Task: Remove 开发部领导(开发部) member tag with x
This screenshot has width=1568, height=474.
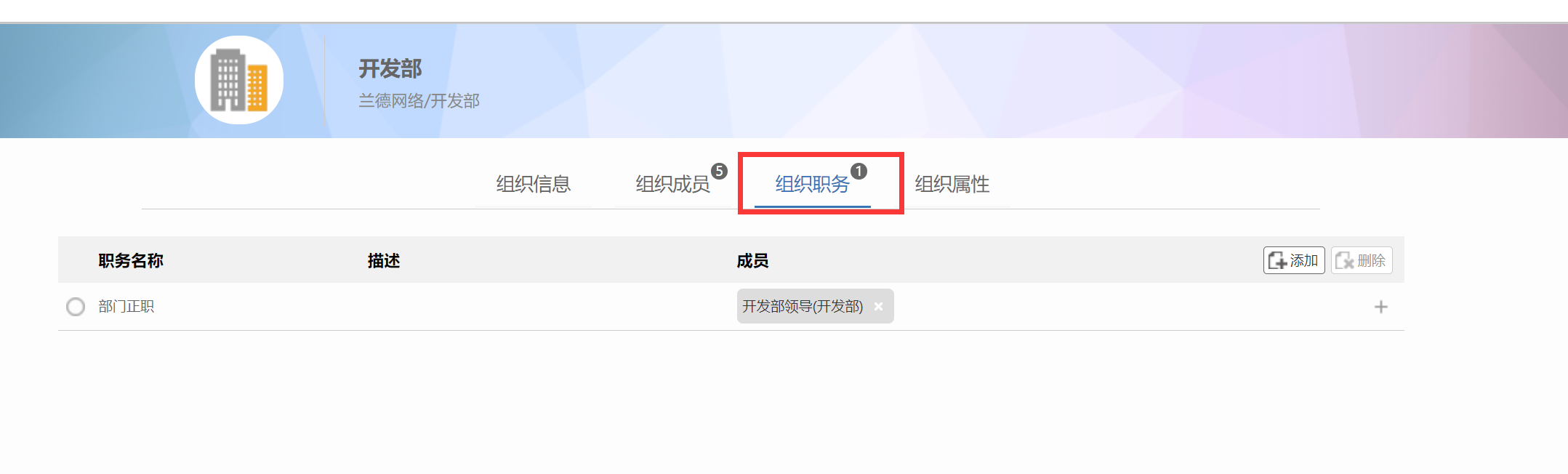Action: click(x=878, y=307)
